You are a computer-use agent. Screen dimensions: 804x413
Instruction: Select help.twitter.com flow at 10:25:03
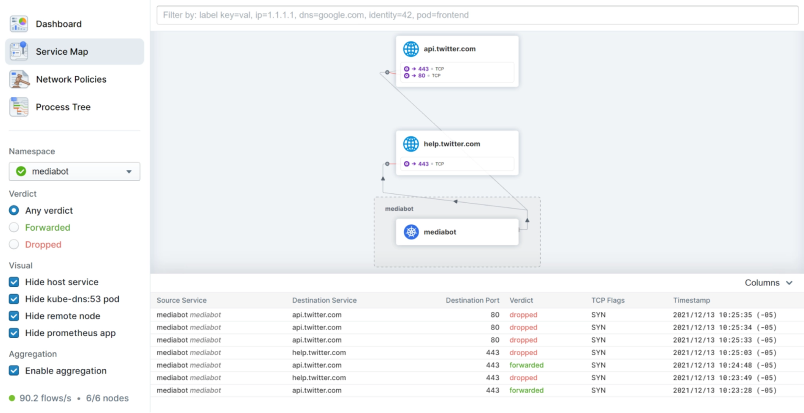pyautogui.click(x=477, y=352)
